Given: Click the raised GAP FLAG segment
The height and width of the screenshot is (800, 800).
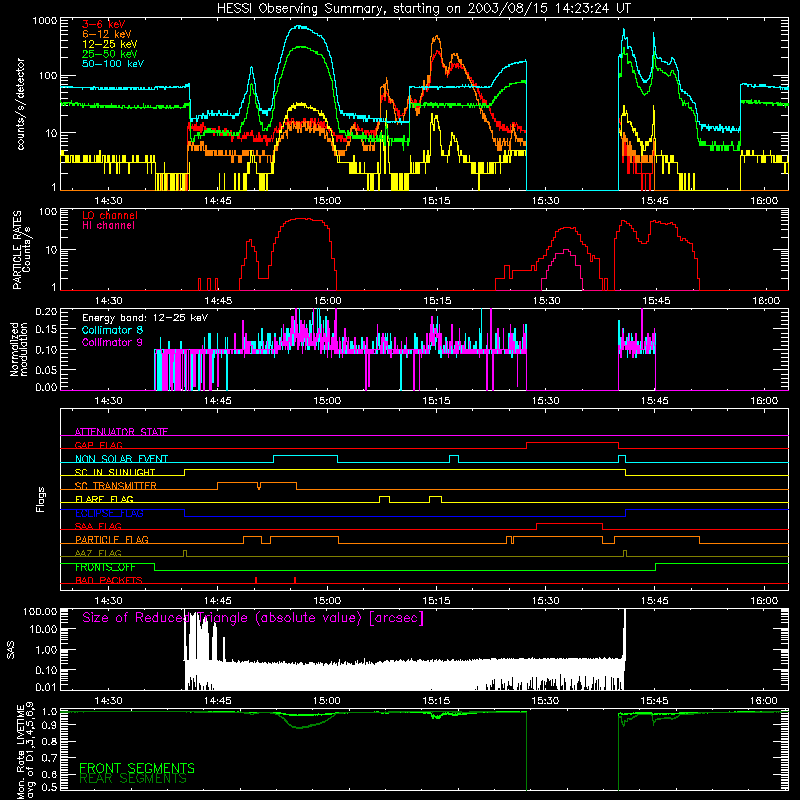Looking at the screenshot, I should 572,443.
